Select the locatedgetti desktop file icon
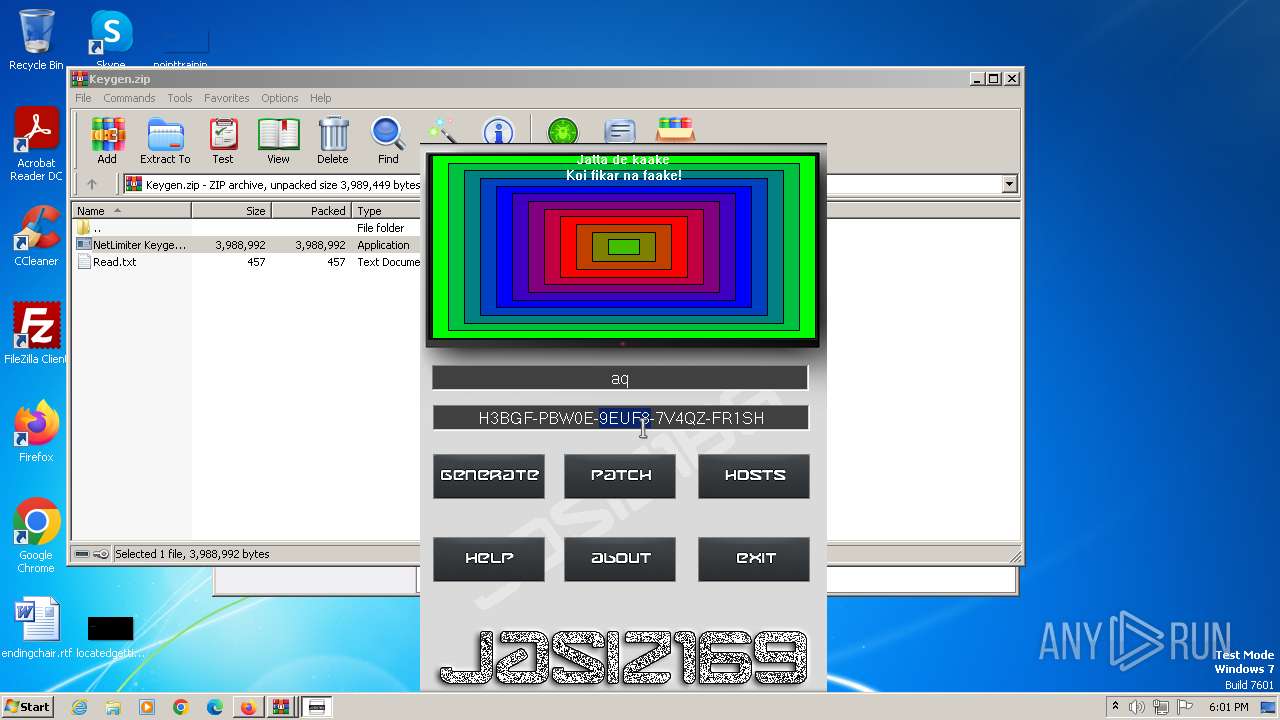The image size is (1280, 720). point(110,636)
